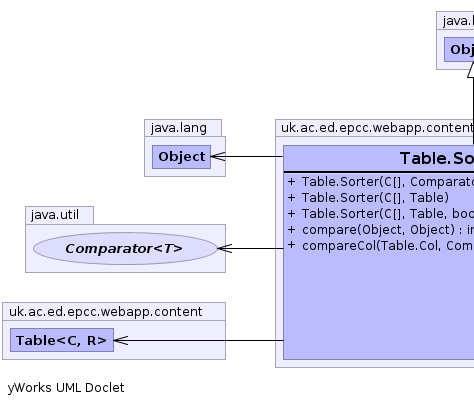This screenshot has width=474, height=405.
Task: Click the arrowhead pointing at Table<C, R>
Action: 121,340
